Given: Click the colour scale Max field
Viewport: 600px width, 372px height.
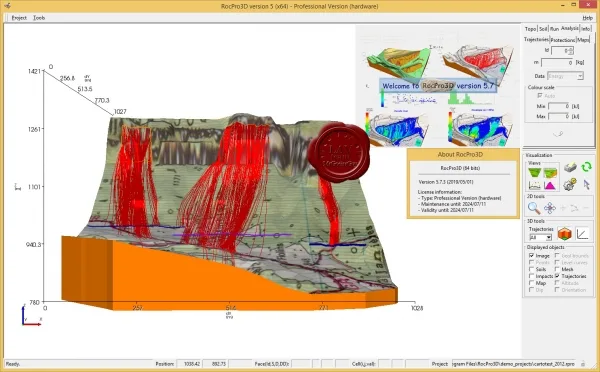Looking at the screenshot, I should point(559,116).
